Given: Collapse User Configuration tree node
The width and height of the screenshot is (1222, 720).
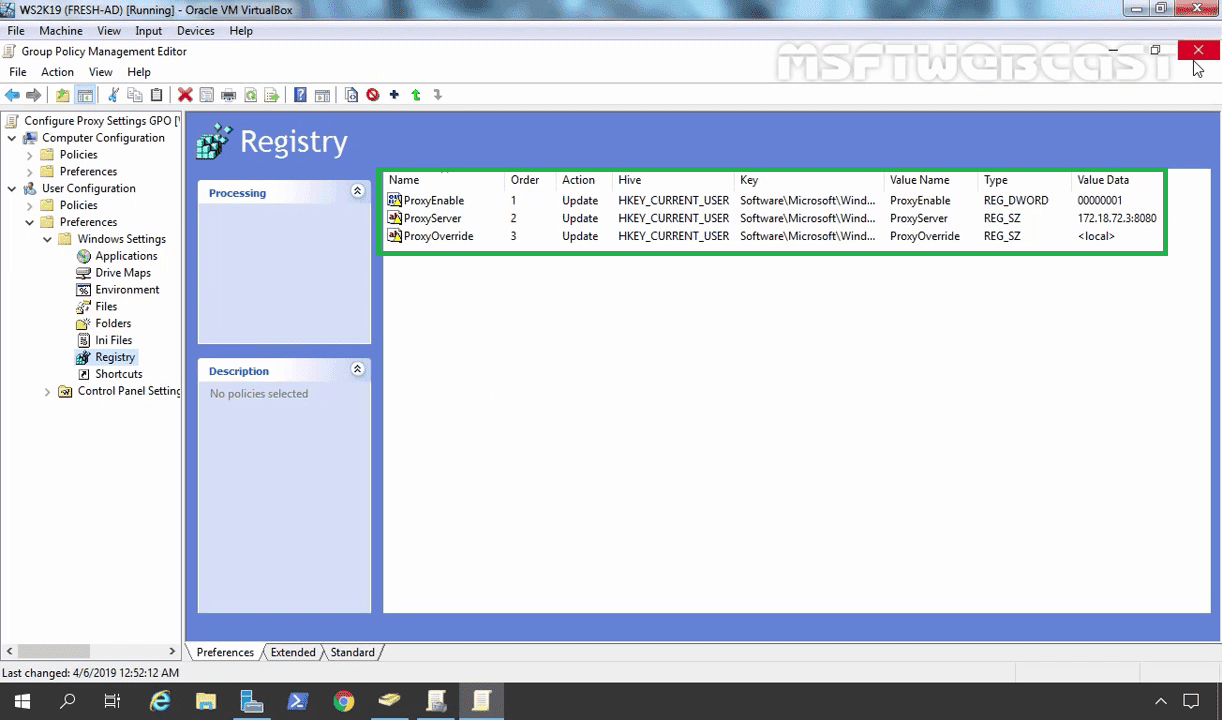Looking at the screenshot, I should point(12,189).
